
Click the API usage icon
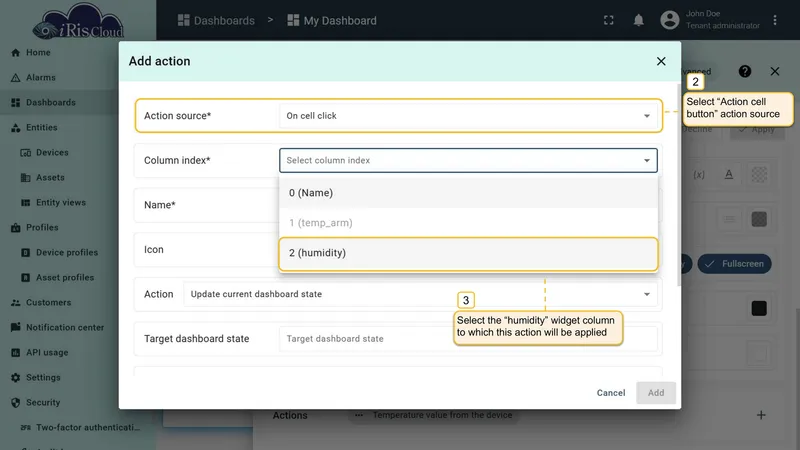click(x=15, y=353)
